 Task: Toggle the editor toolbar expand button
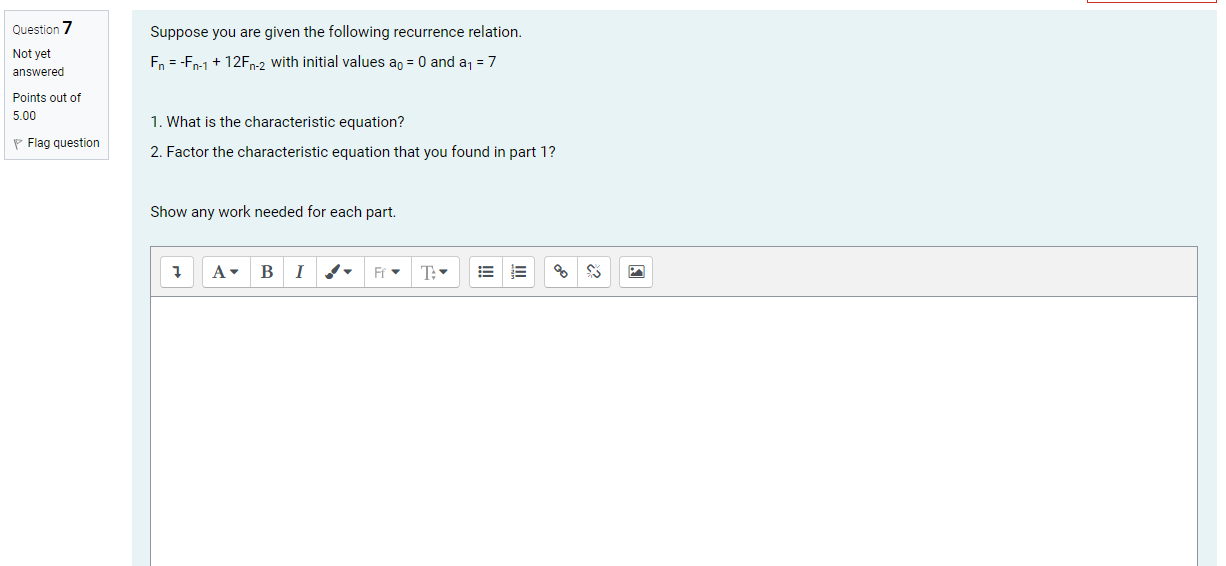tap(177, 272)
